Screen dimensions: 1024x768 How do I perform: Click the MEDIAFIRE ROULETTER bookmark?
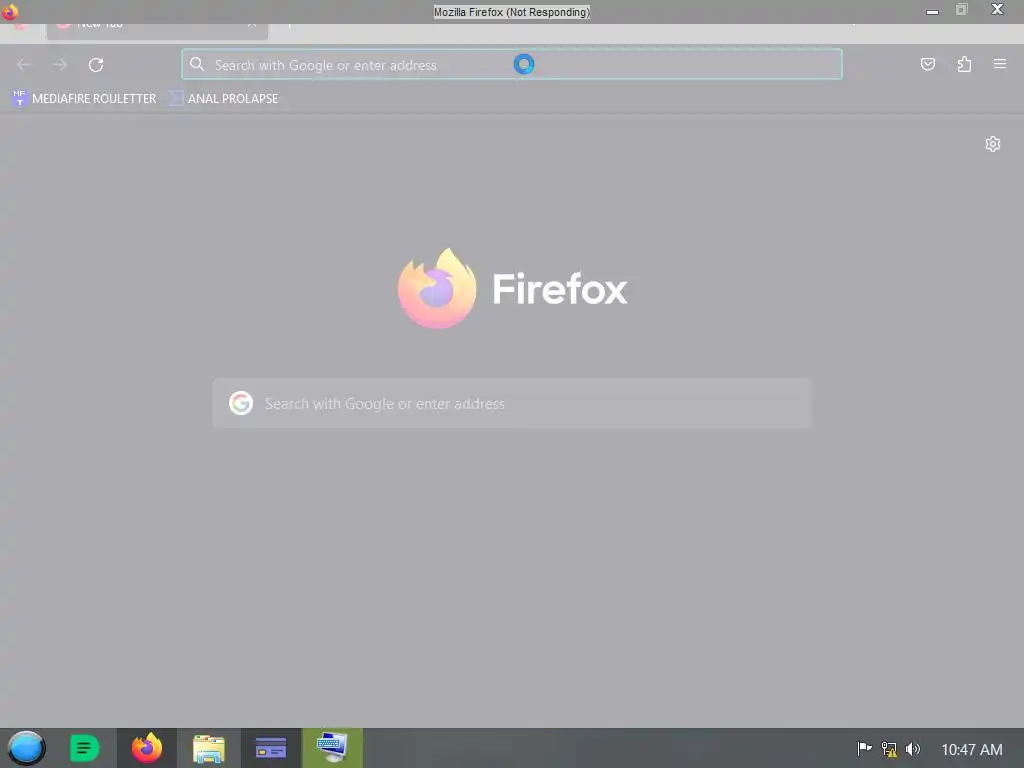[84, 99]
